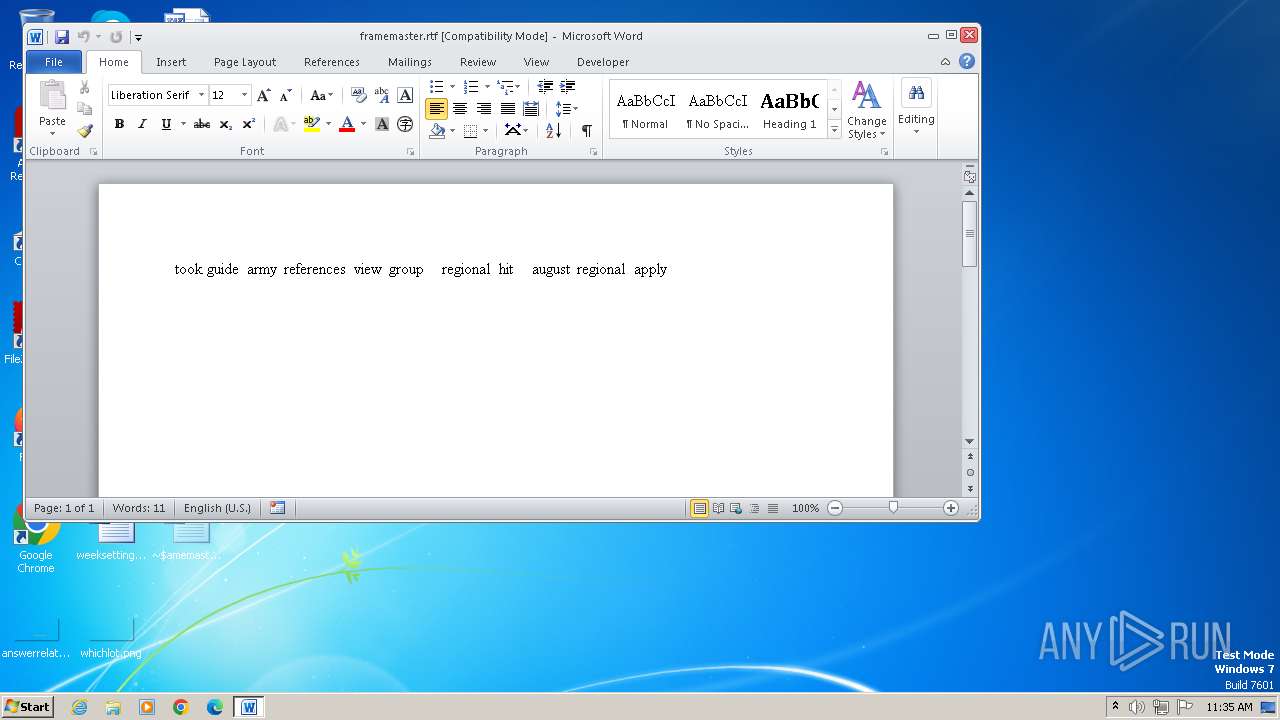Switch to the References tab

point(332,62)
